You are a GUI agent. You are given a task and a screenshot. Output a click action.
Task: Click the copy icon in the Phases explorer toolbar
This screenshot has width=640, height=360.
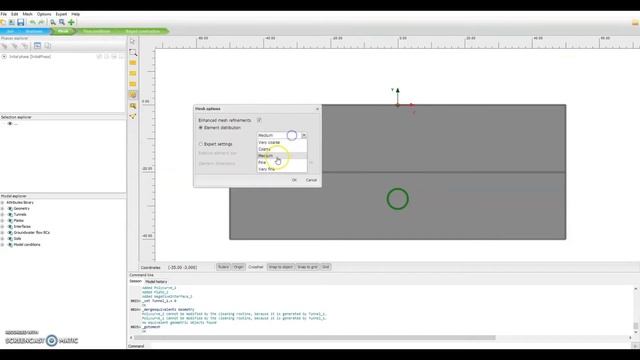(47, 46)
